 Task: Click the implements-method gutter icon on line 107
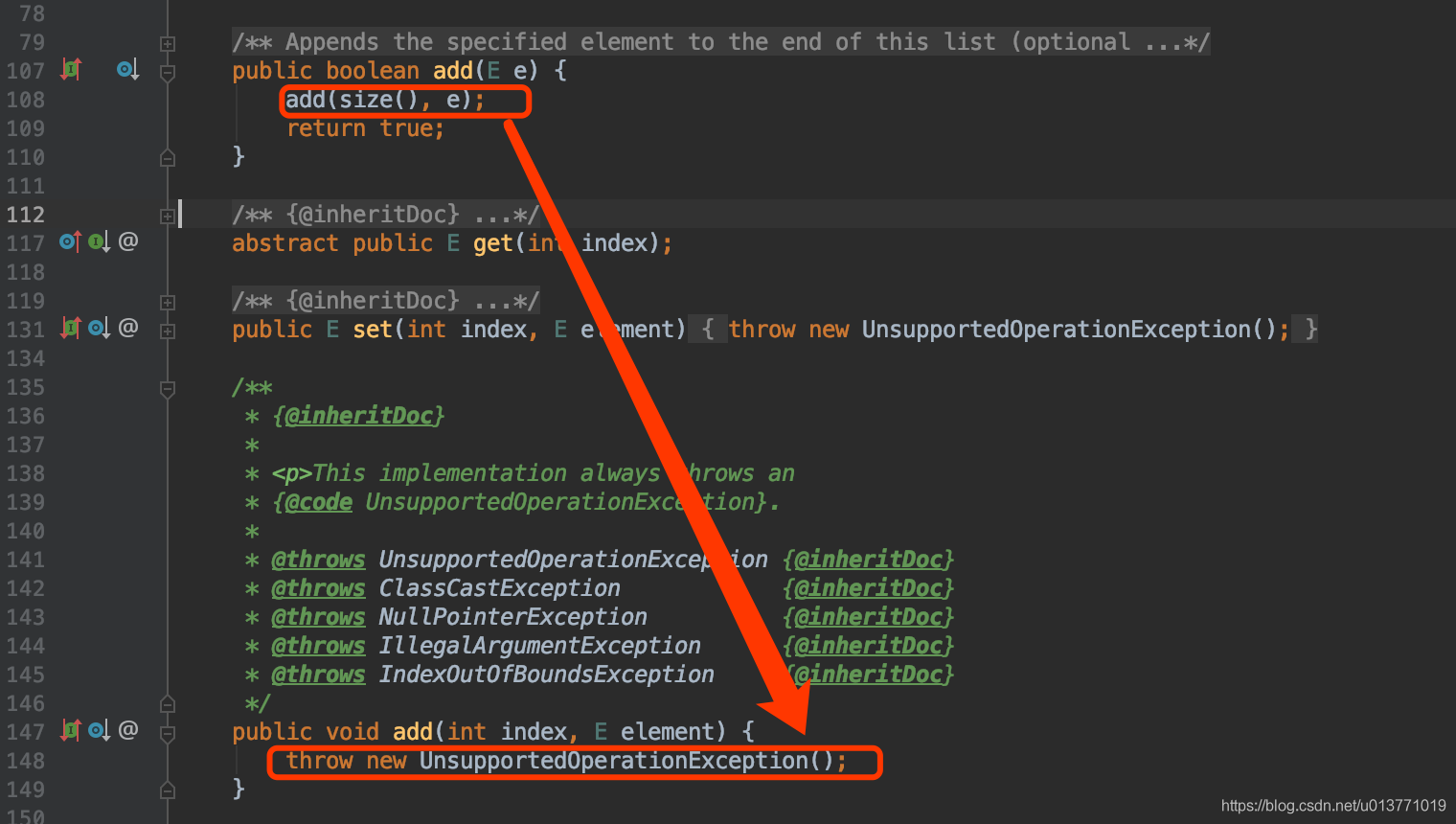click(x=71, y=69)
